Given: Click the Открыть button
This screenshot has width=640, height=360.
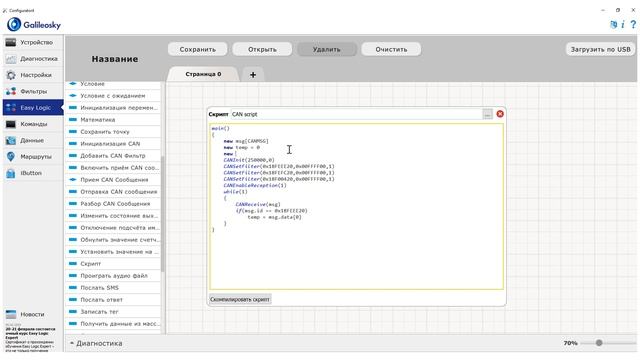Looking at the screenshot, I should 262,49.
